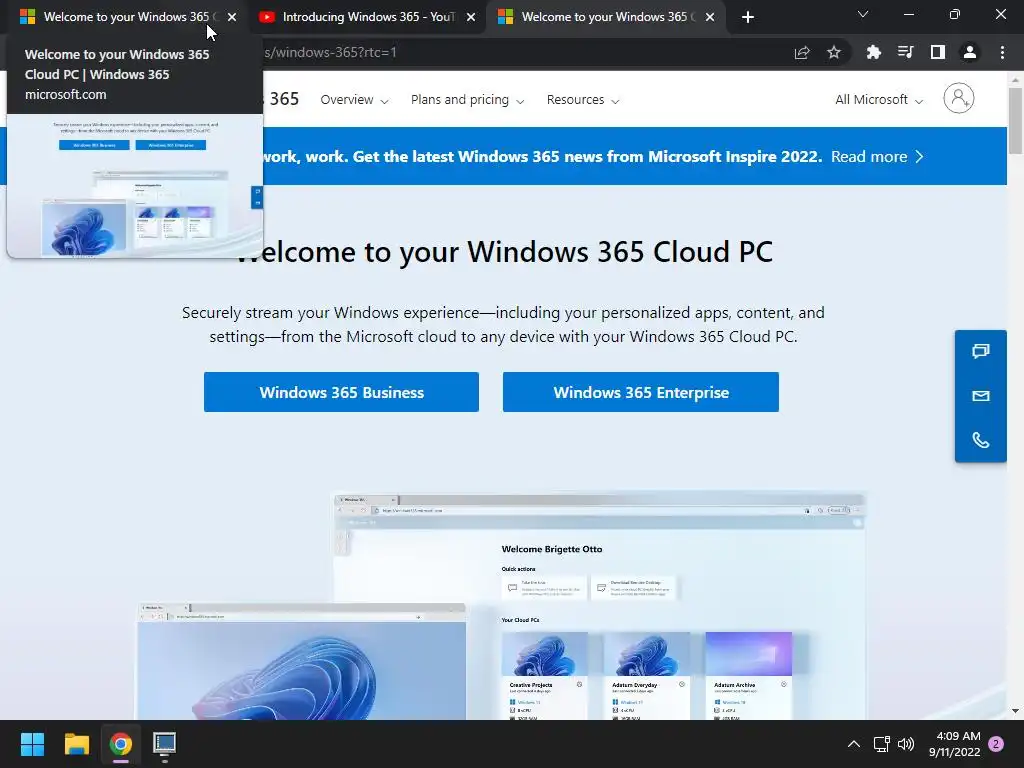The height and width of the screenshot is (768, 1024).
Task: Switch to Introducing Windows 365 YouTube tab
Action: tap(368, 17)
